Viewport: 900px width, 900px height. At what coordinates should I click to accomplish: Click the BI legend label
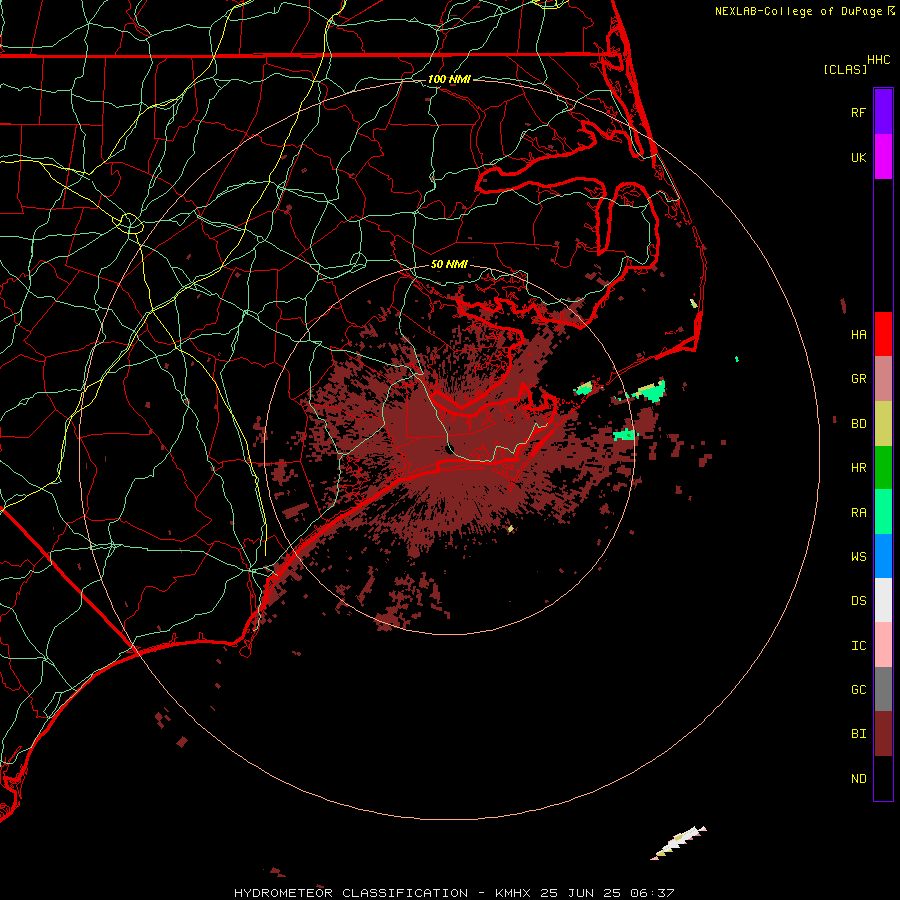pos(858,734)
